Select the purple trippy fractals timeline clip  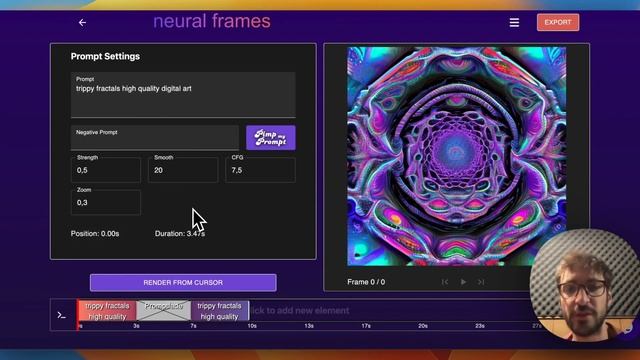pos(220,311)
